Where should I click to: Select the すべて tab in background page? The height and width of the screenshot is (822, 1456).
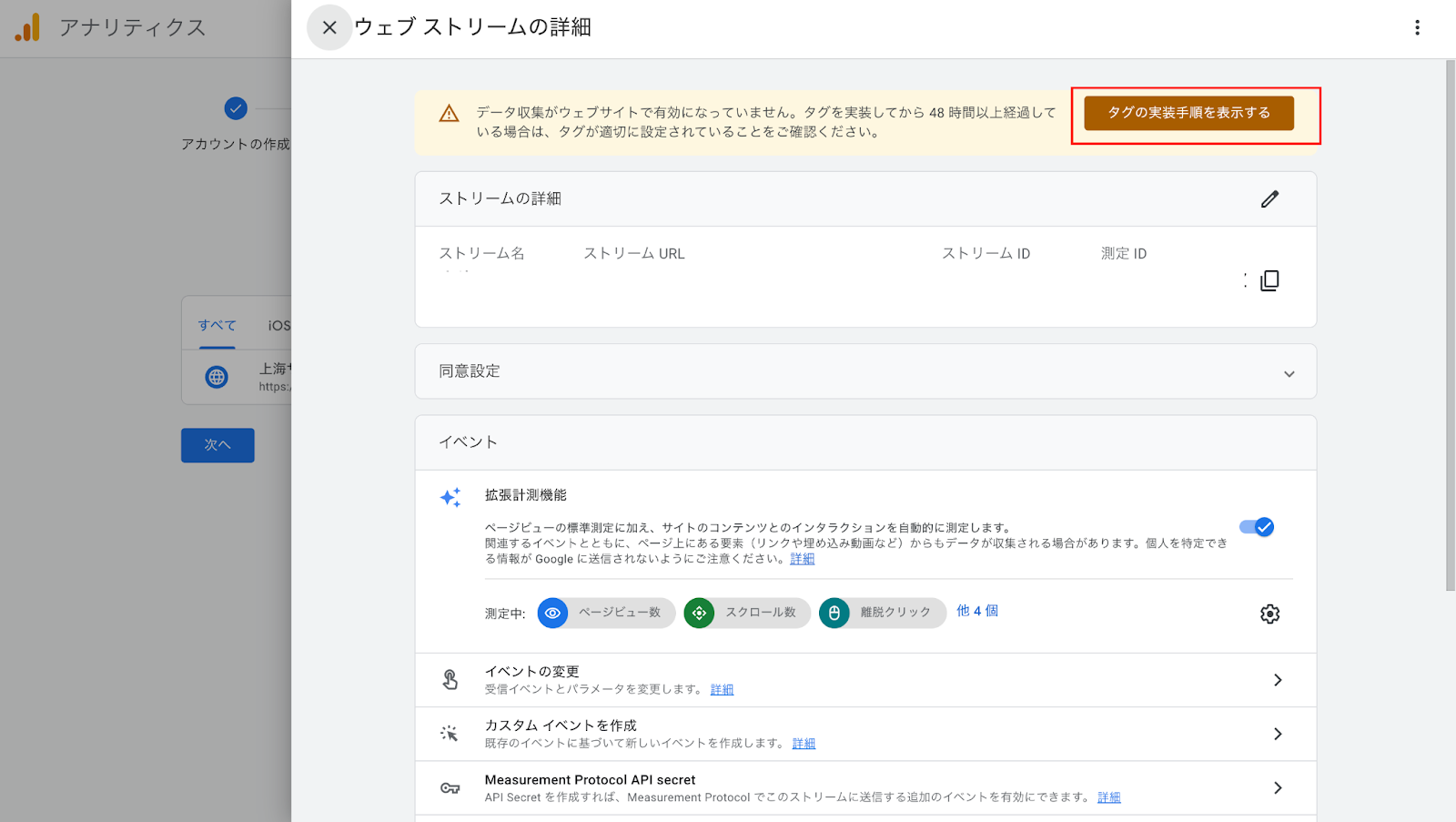tap(217, 325)
